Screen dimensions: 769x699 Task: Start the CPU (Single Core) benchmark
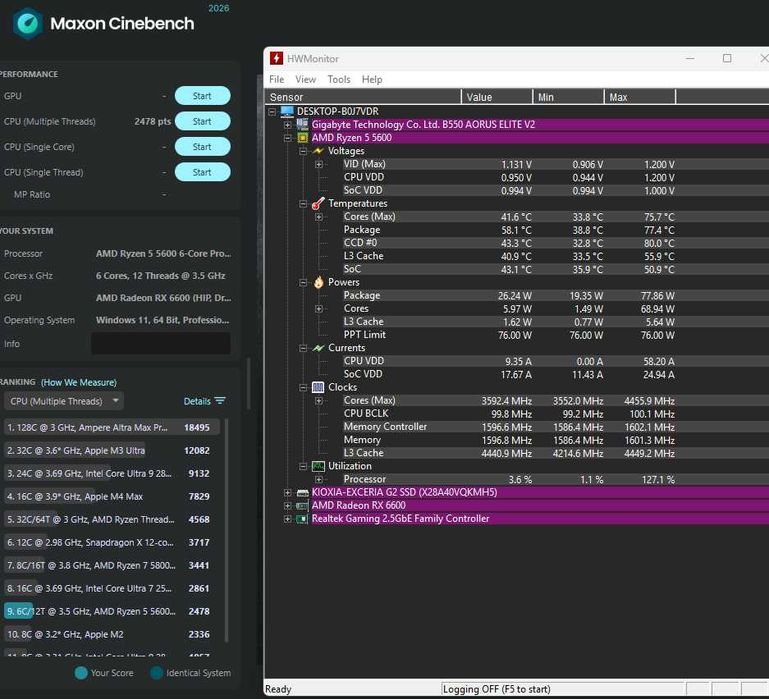[202, 147]
